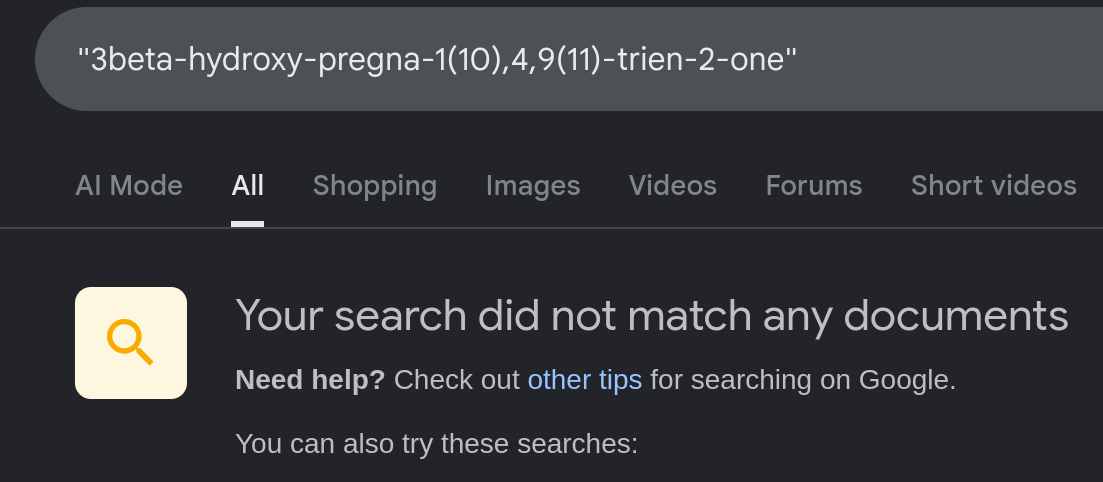Click the search query text in search box
The image size is (1103, 482).
coord(437,59)
